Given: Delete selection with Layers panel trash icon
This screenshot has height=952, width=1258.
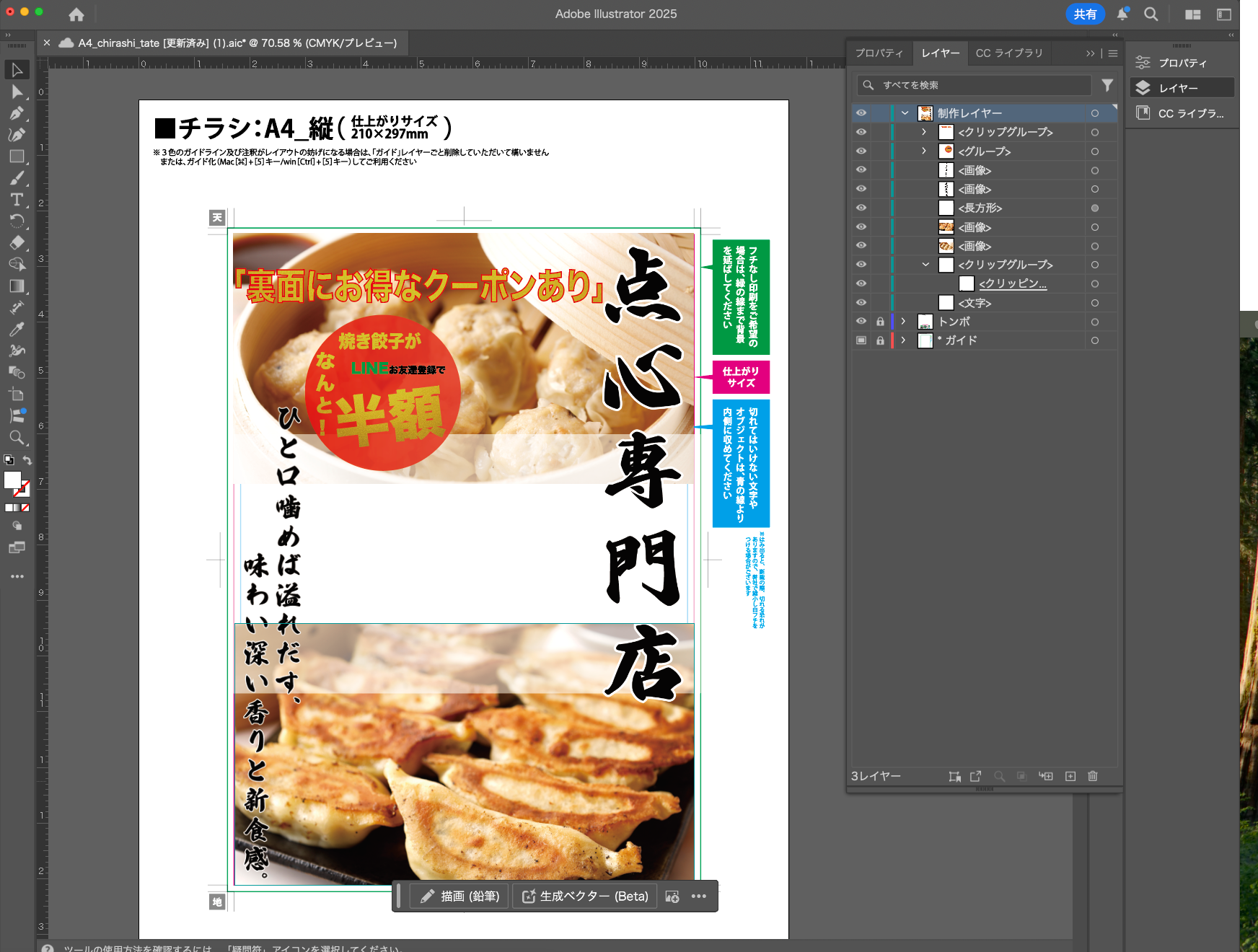Looking at the screenshot, I should click(1092, 776).
